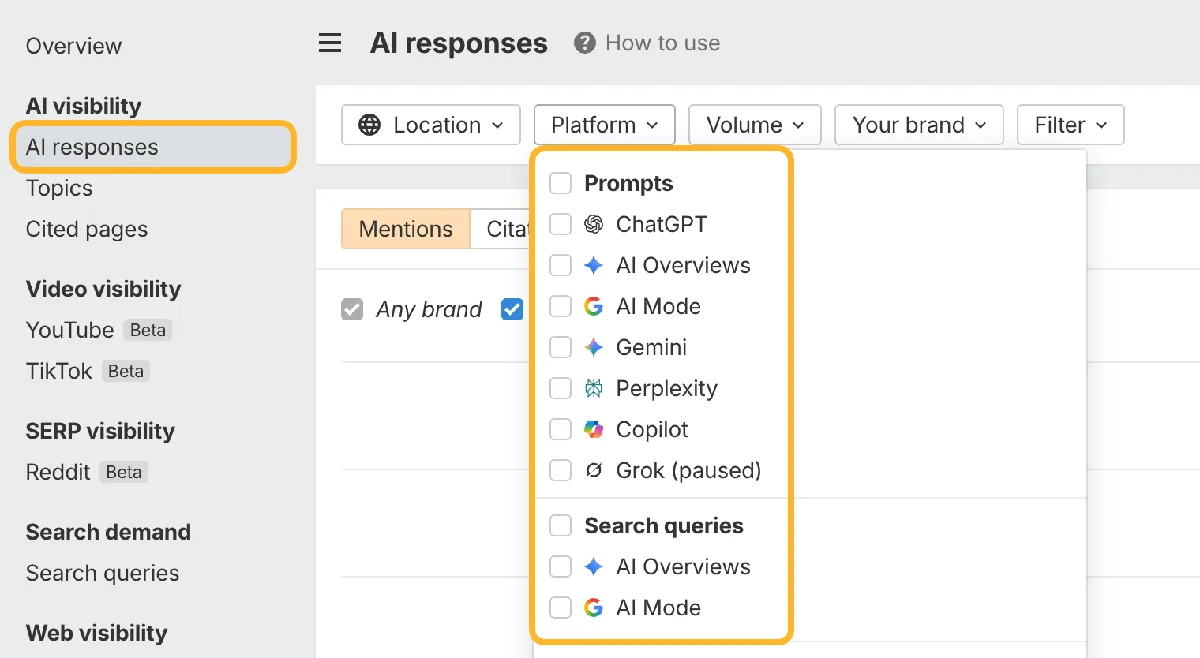Screen dimensions: 1200x658
Task: Click Google AI Mode icon under Search queries
Action: click(594, 608)
